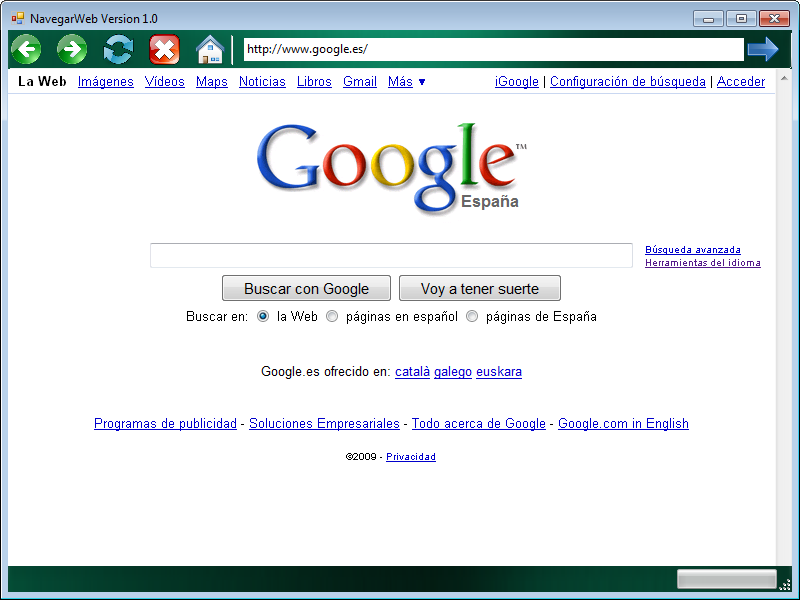Click the Voy a tener suerte button
Screen dimensions: 800x600
(480, 288)
